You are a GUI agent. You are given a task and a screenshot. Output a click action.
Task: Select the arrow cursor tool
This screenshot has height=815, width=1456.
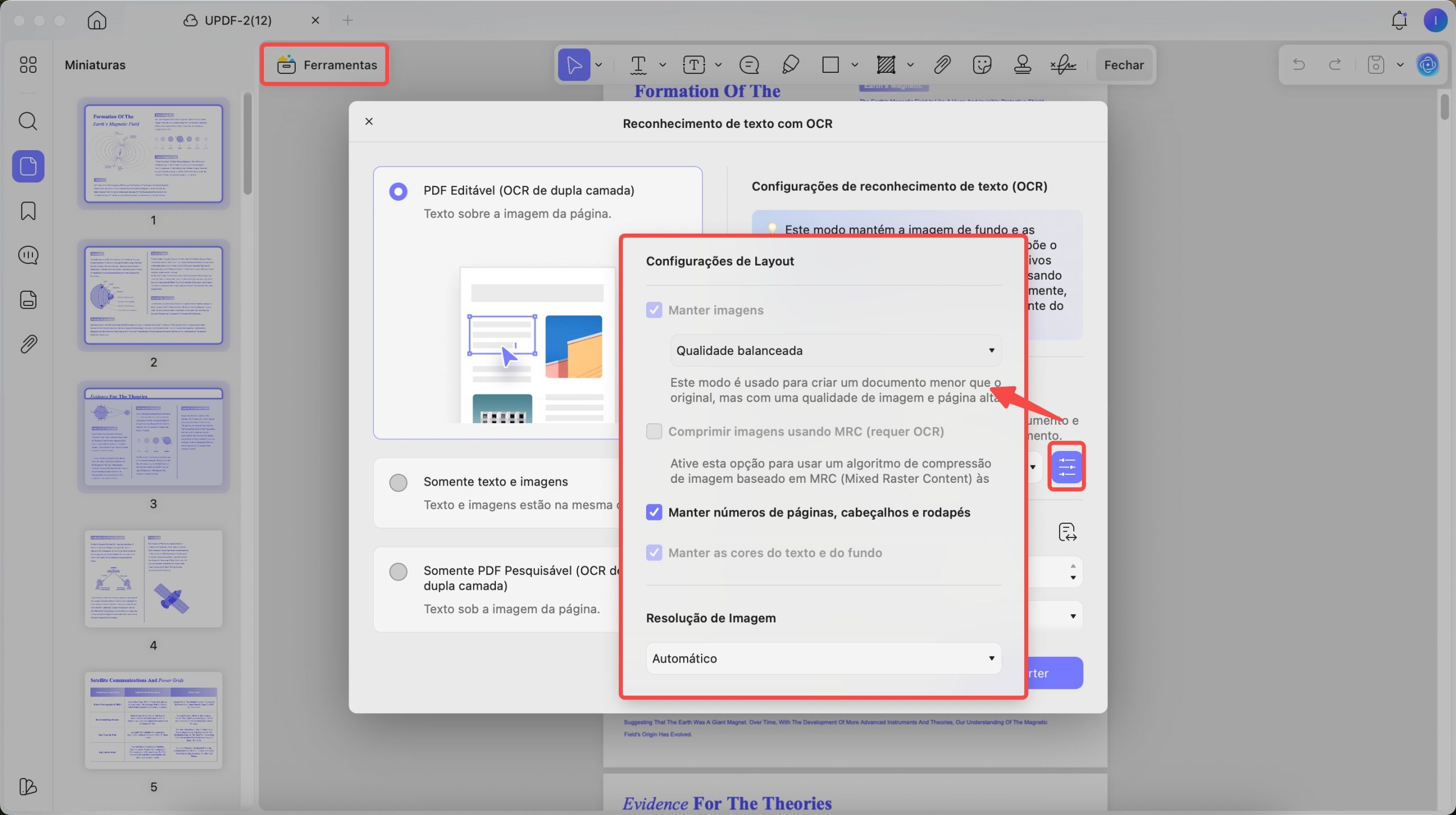click(x=574, y=65)
